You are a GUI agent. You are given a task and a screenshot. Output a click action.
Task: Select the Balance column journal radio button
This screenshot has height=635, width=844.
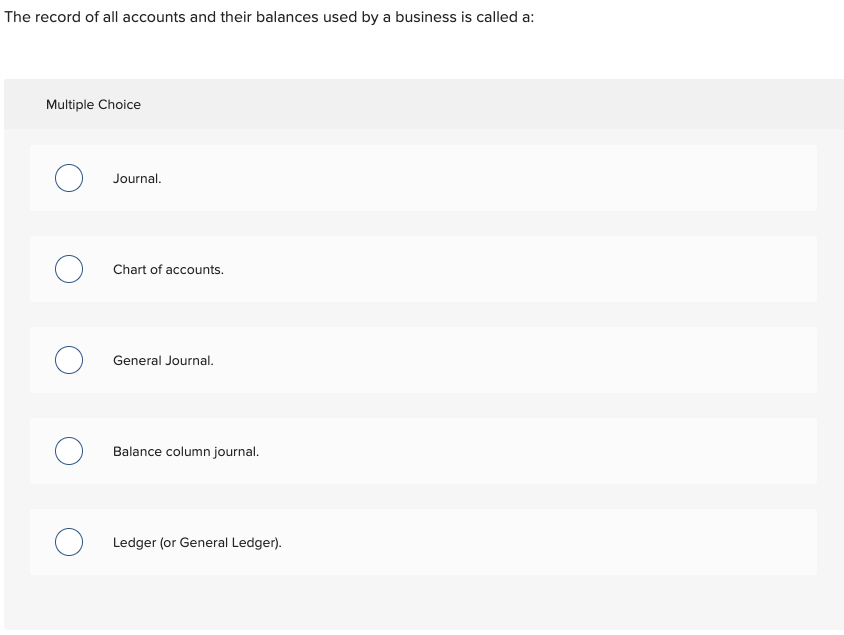click(68, 451)
